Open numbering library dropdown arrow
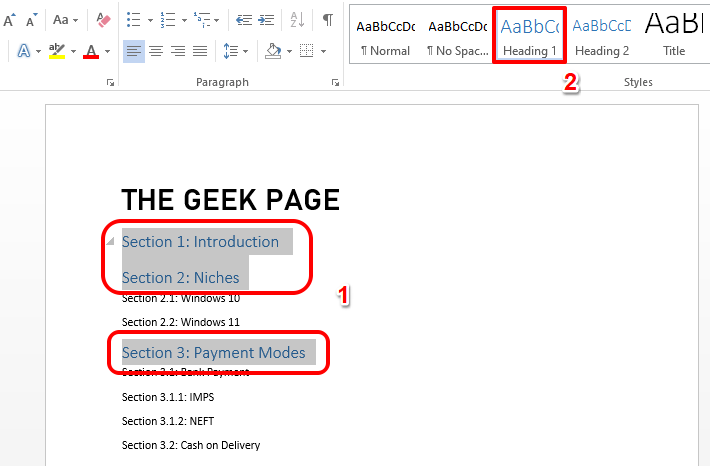Viewport: 710px width, 466px height. 184,21
